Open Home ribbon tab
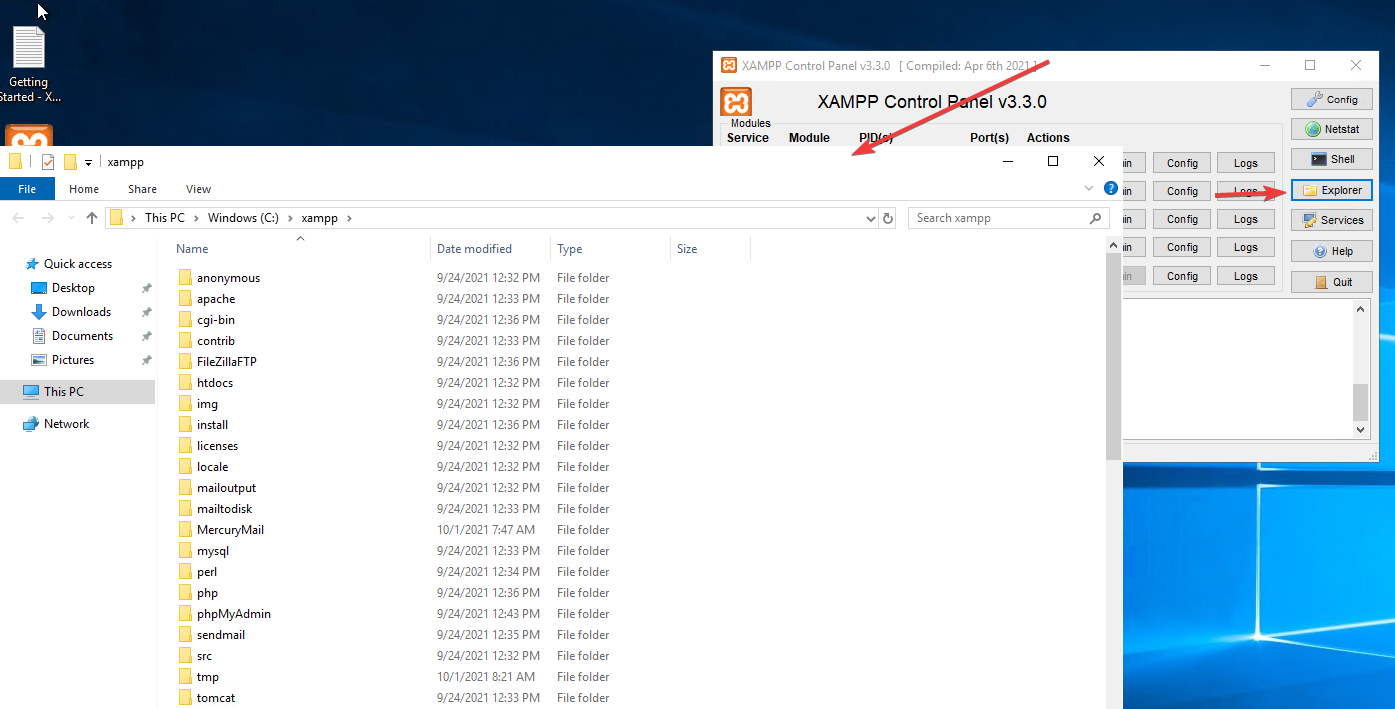 pyautogui.click(x=84, y=189)
